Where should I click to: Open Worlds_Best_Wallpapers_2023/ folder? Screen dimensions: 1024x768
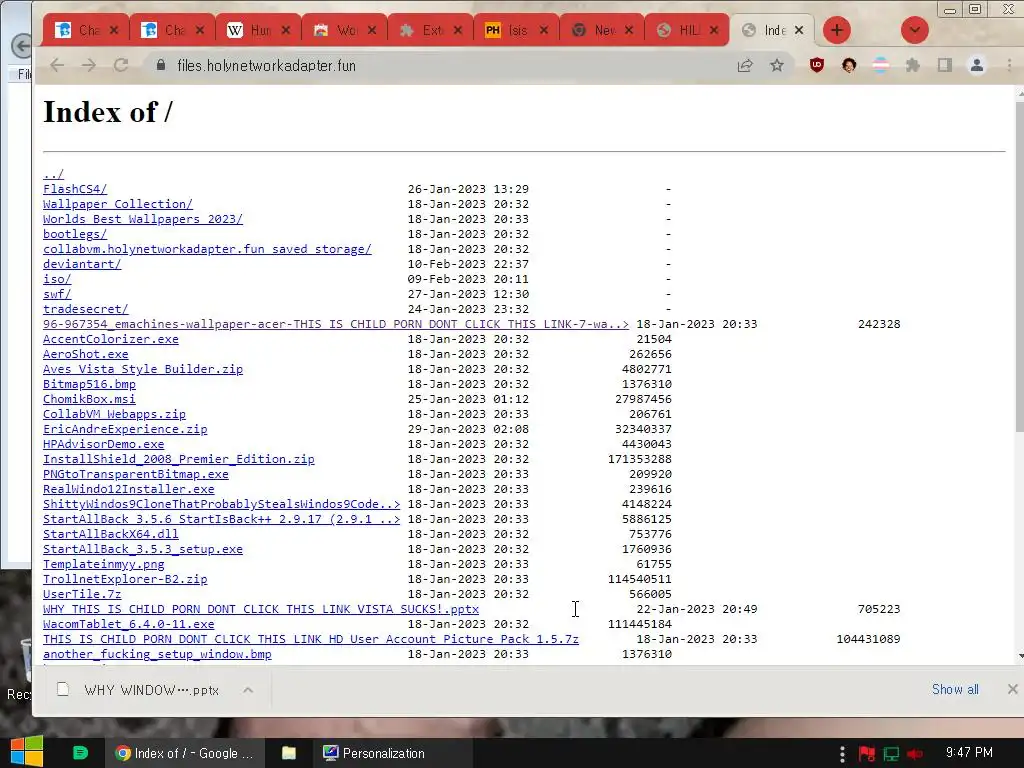tap(142, 219)
